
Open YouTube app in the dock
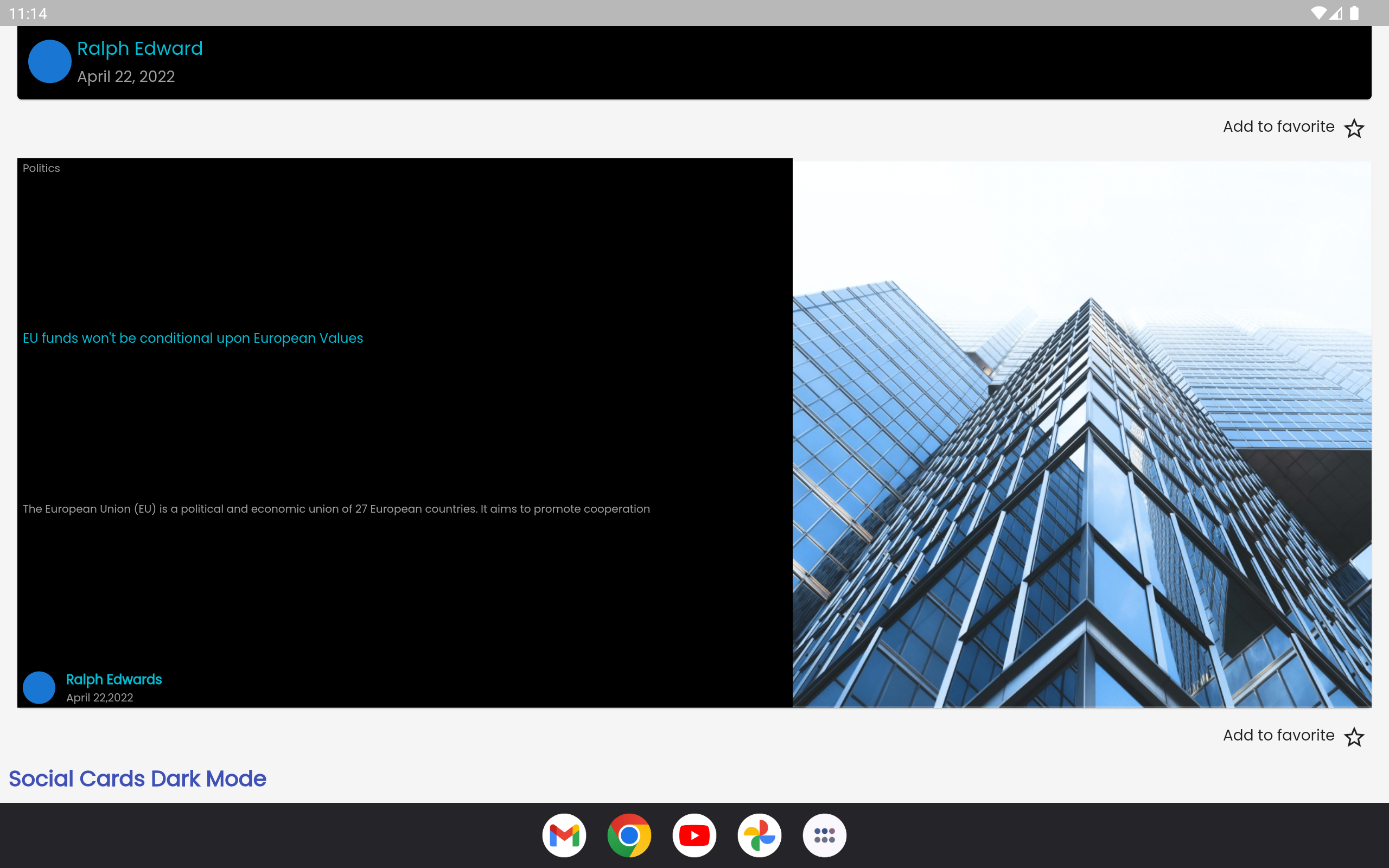[x=694, y=835]
